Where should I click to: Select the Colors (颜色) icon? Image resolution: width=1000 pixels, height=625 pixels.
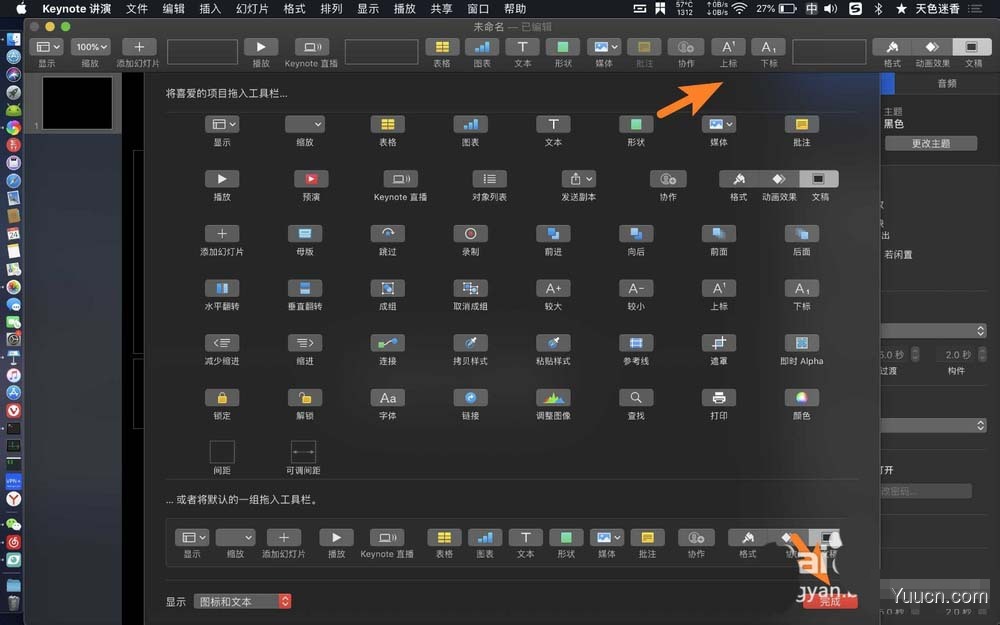click(802, 398)
